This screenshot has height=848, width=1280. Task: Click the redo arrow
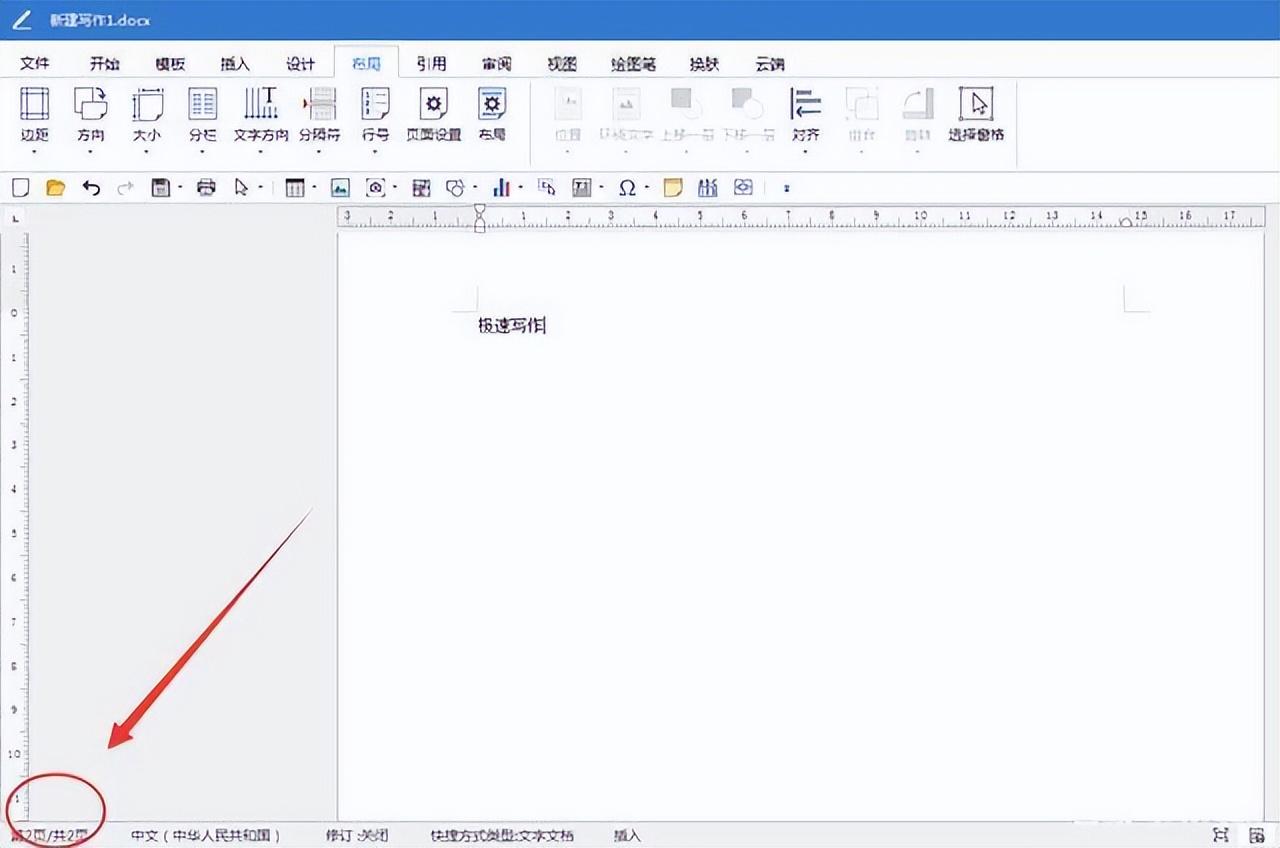[125, 187]
